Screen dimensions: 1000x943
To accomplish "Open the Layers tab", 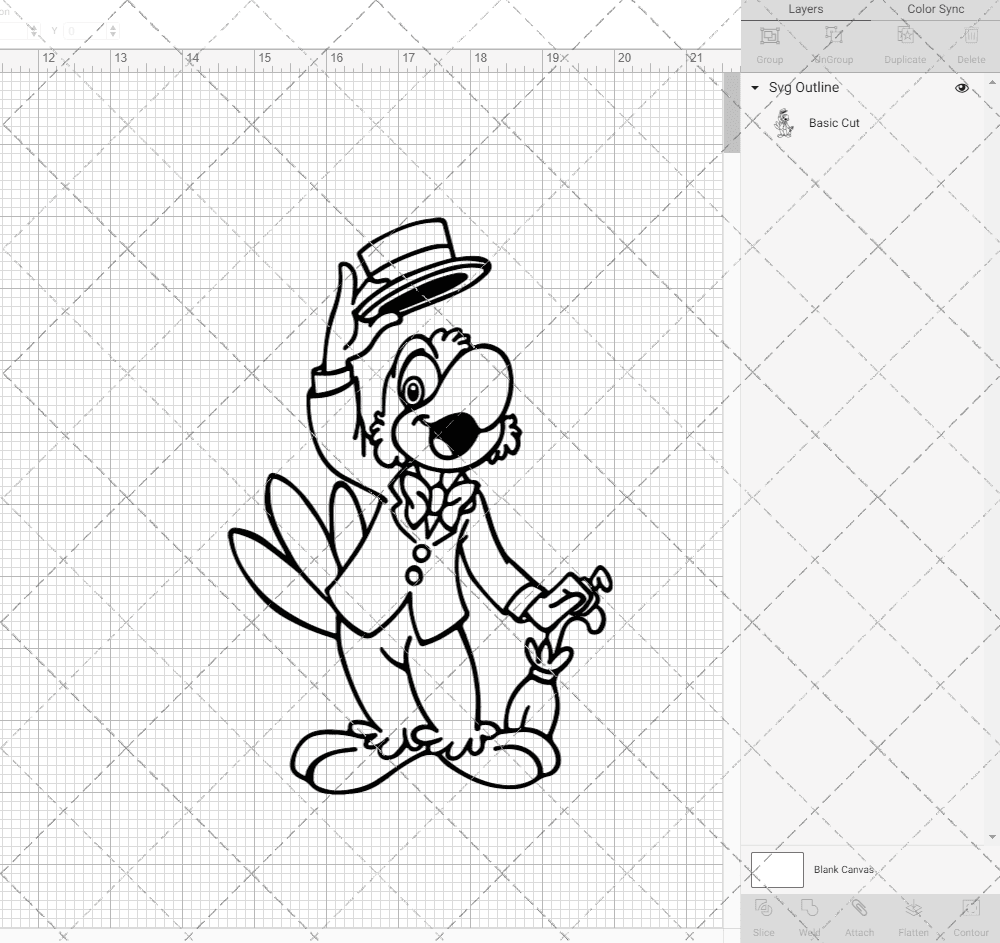I will click(x=805, y=9).
